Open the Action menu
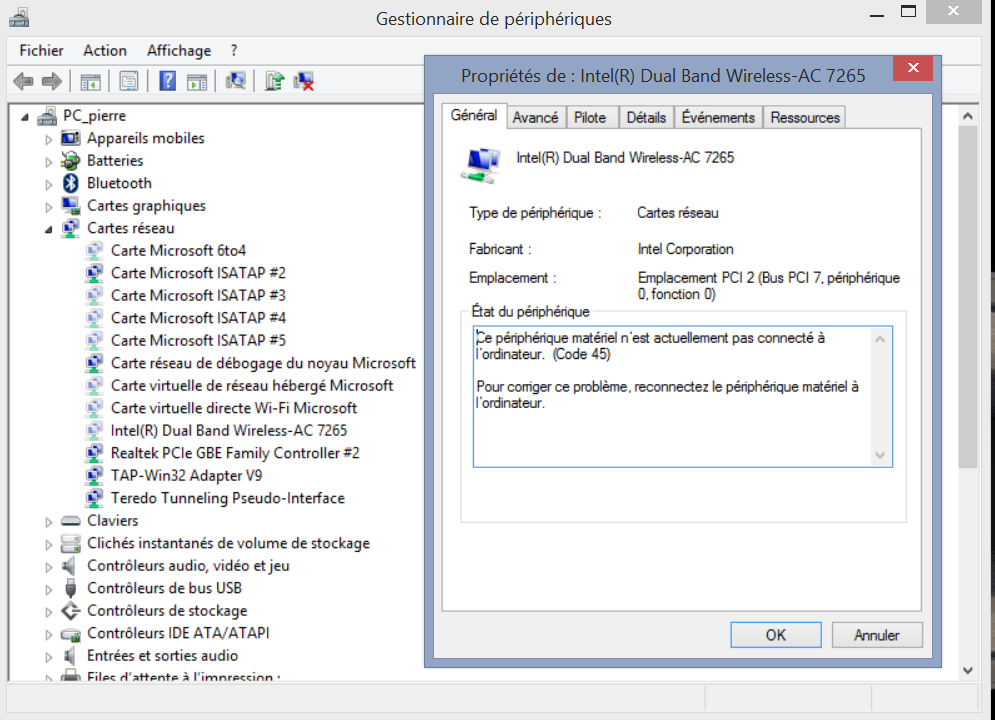Viewport: 995px width, 720px height. 105,50
